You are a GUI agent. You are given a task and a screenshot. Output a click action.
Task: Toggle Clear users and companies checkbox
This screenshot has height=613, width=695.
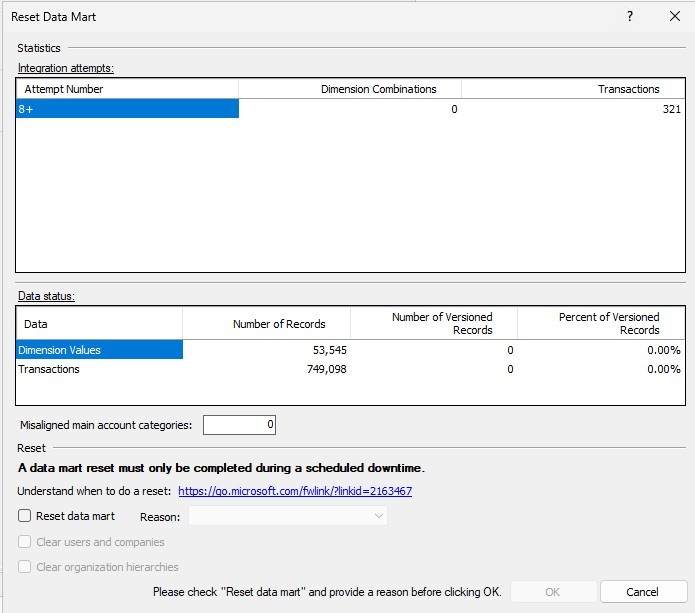(x=24, y=542)
